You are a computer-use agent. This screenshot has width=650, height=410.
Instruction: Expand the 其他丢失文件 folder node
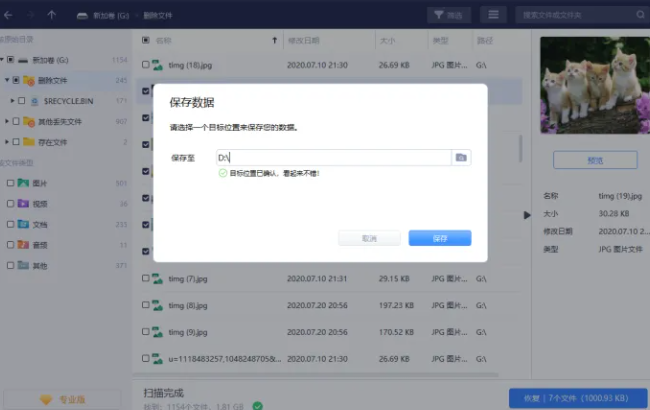pyautogui.click(x=5, y=121)
